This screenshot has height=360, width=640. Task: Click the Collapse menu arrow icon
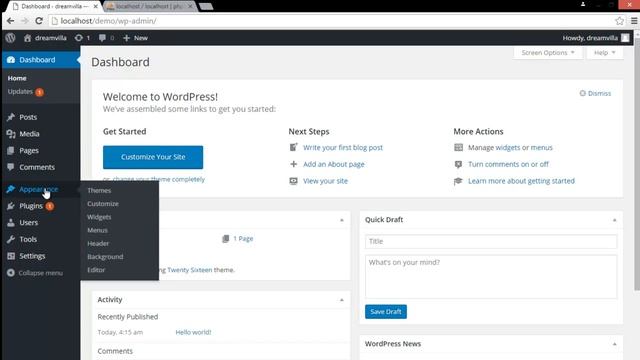pyautogui.click(x=11, y=273)
